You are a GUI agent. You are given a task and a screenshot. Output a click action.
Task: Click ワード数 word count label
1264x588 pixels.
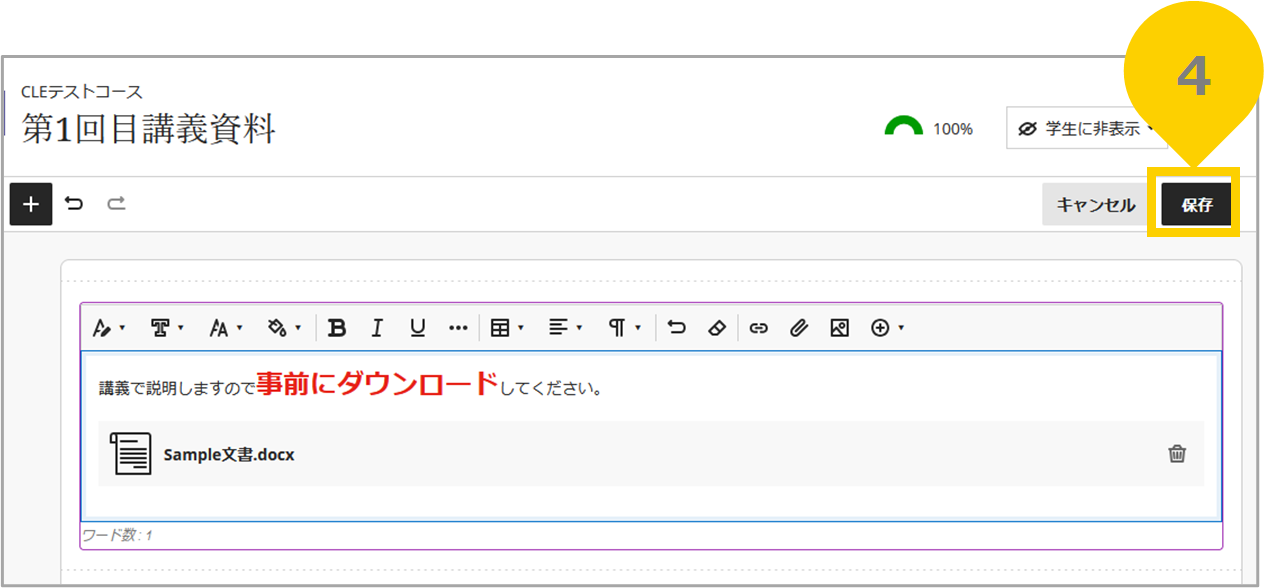(x=117, y=535)
